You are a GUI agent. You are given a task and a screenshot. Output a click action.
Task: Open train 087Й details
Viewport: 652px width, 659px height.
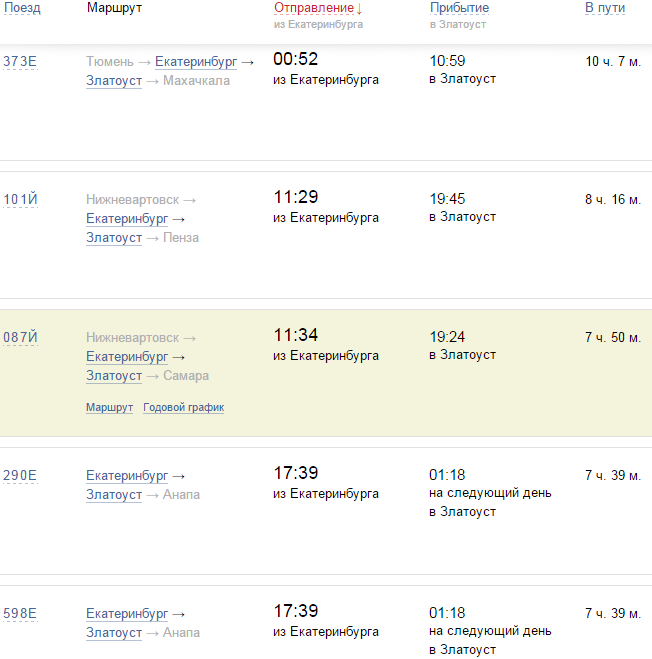(x=20, y=337)
